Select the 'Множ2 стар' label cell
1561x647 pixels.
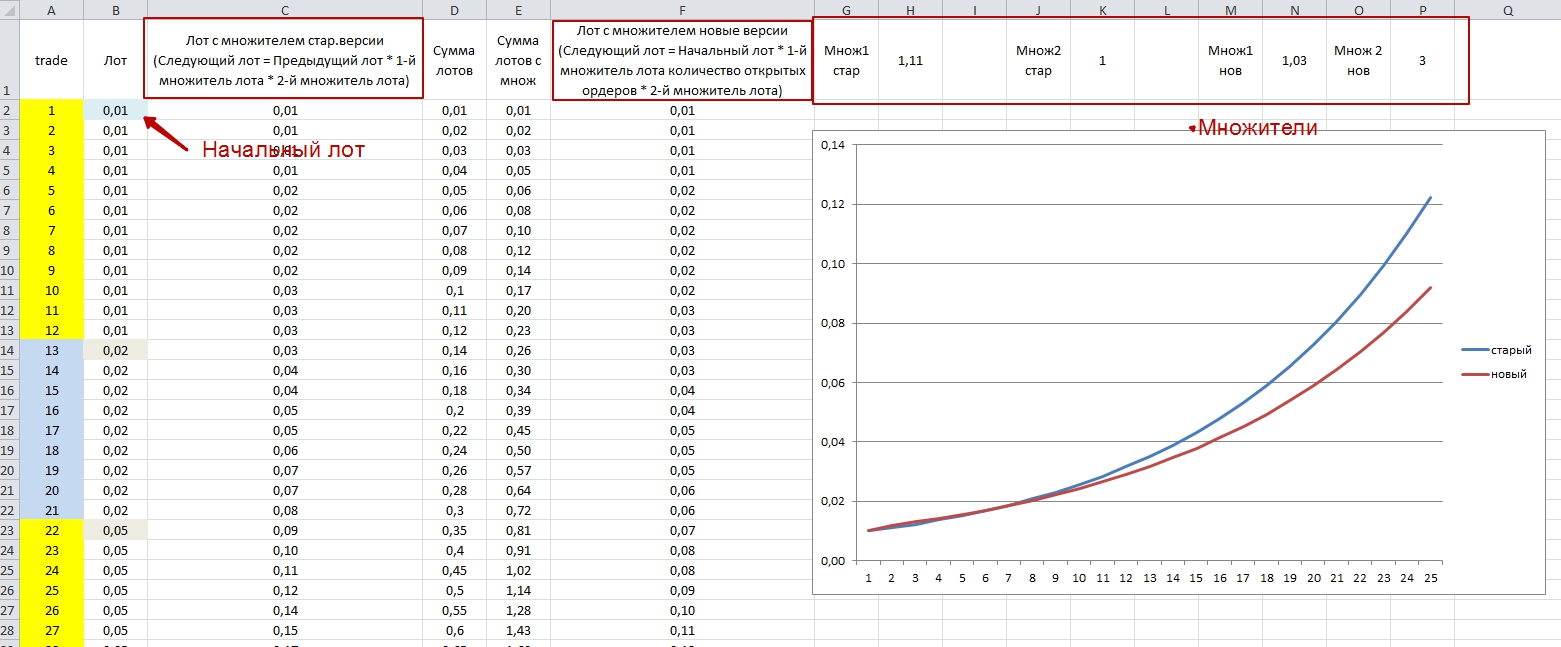pos(1038,60)
